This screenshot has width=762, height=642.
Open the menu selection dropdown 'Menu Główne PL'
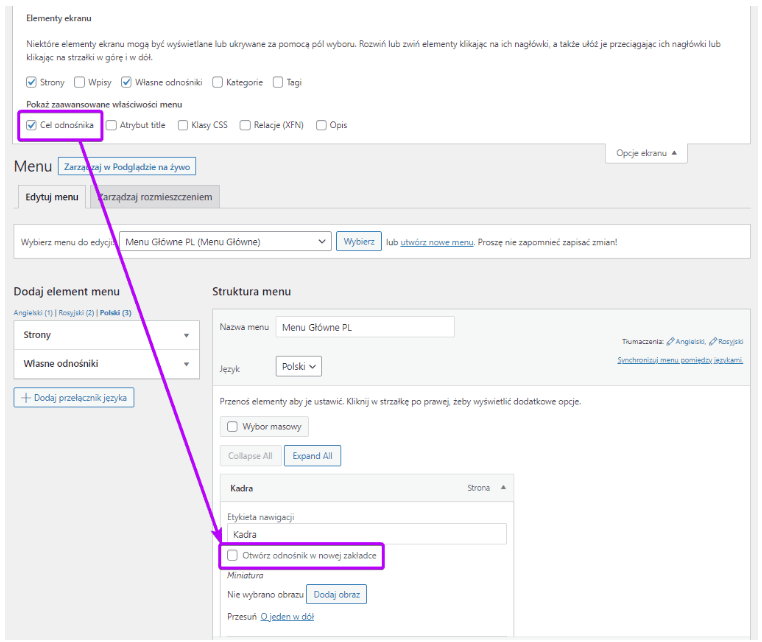pos(225,242)
